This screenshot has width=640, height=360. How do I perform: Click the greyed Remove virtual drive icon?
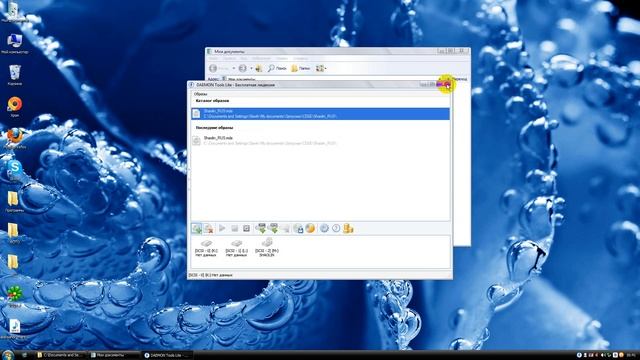(x=285, y=229)
